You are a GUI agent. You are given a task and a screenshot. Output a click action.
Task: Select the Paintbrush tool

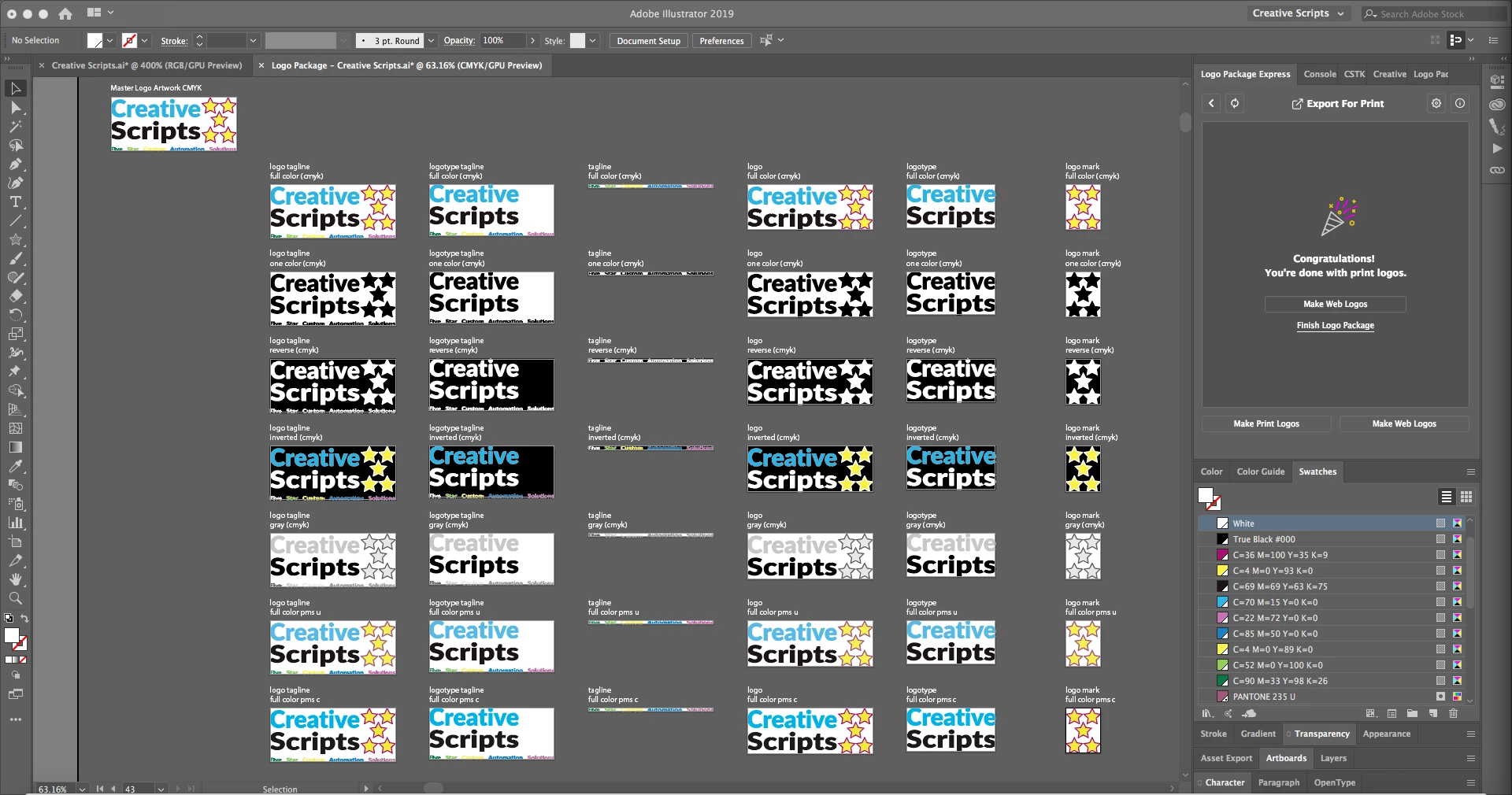pyautogui.click(x=16, y=258)
